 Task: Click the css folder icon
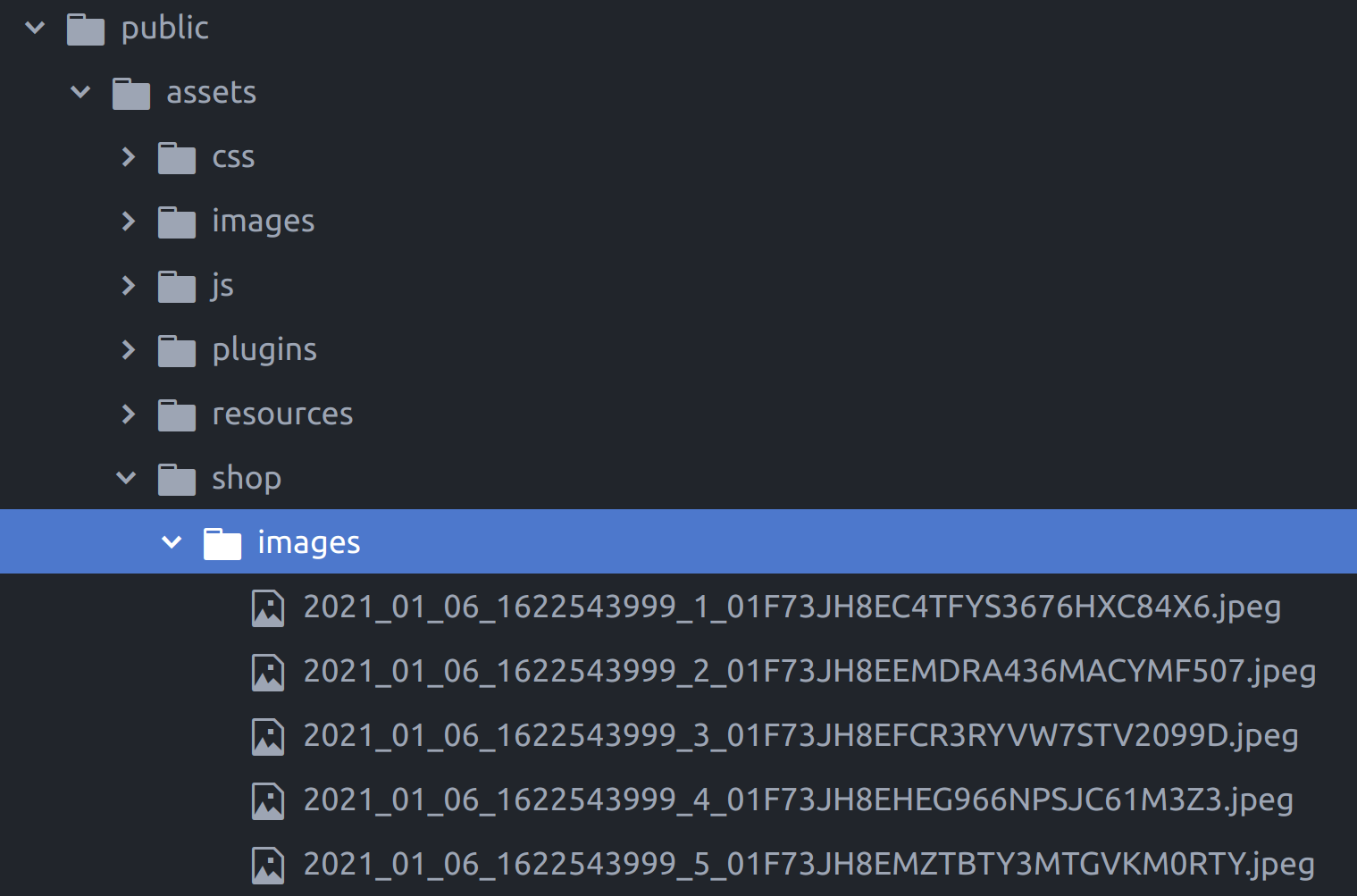click(176, 157)
